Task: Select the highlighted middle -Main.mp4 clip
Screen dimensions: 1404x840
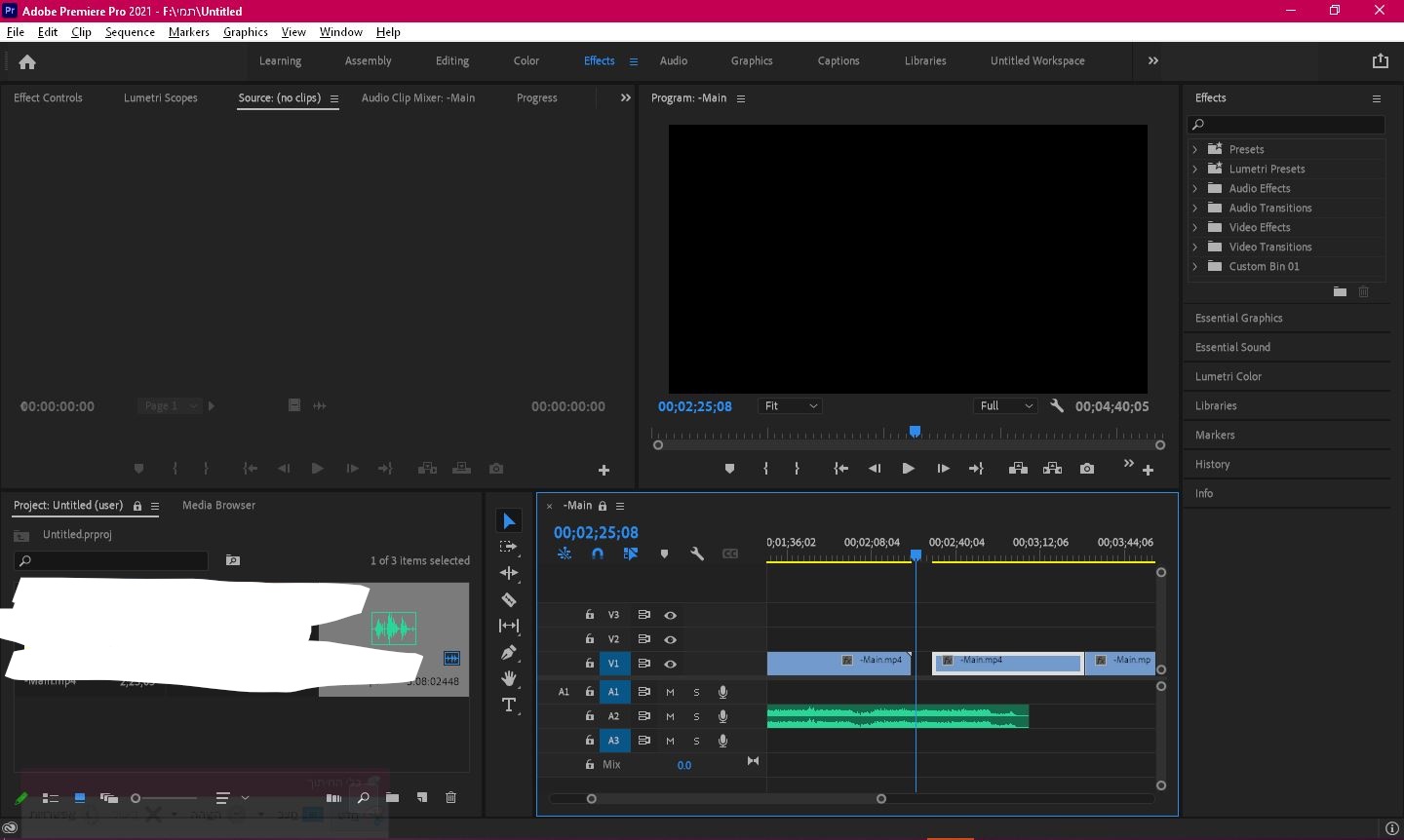Action: [1008, 664]
